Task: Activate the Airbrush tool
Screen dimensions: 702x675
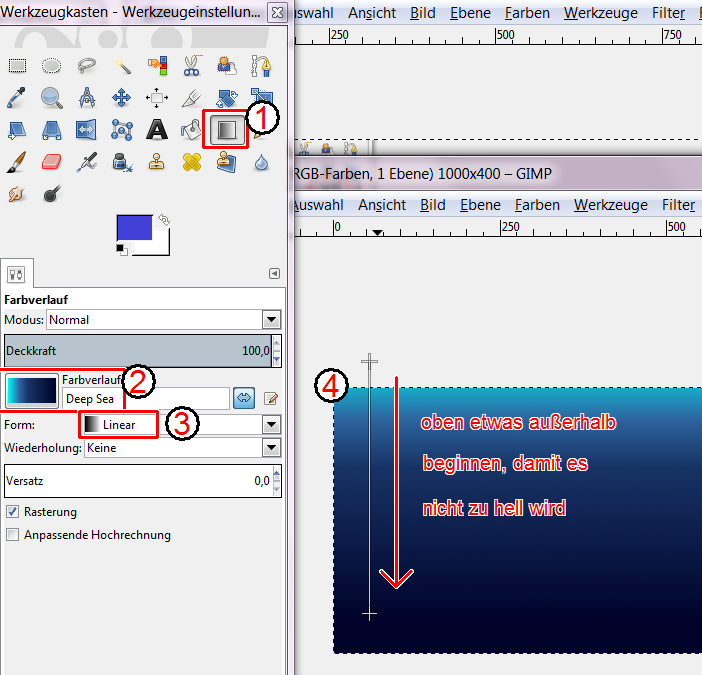Action: (x=86, y=162)
